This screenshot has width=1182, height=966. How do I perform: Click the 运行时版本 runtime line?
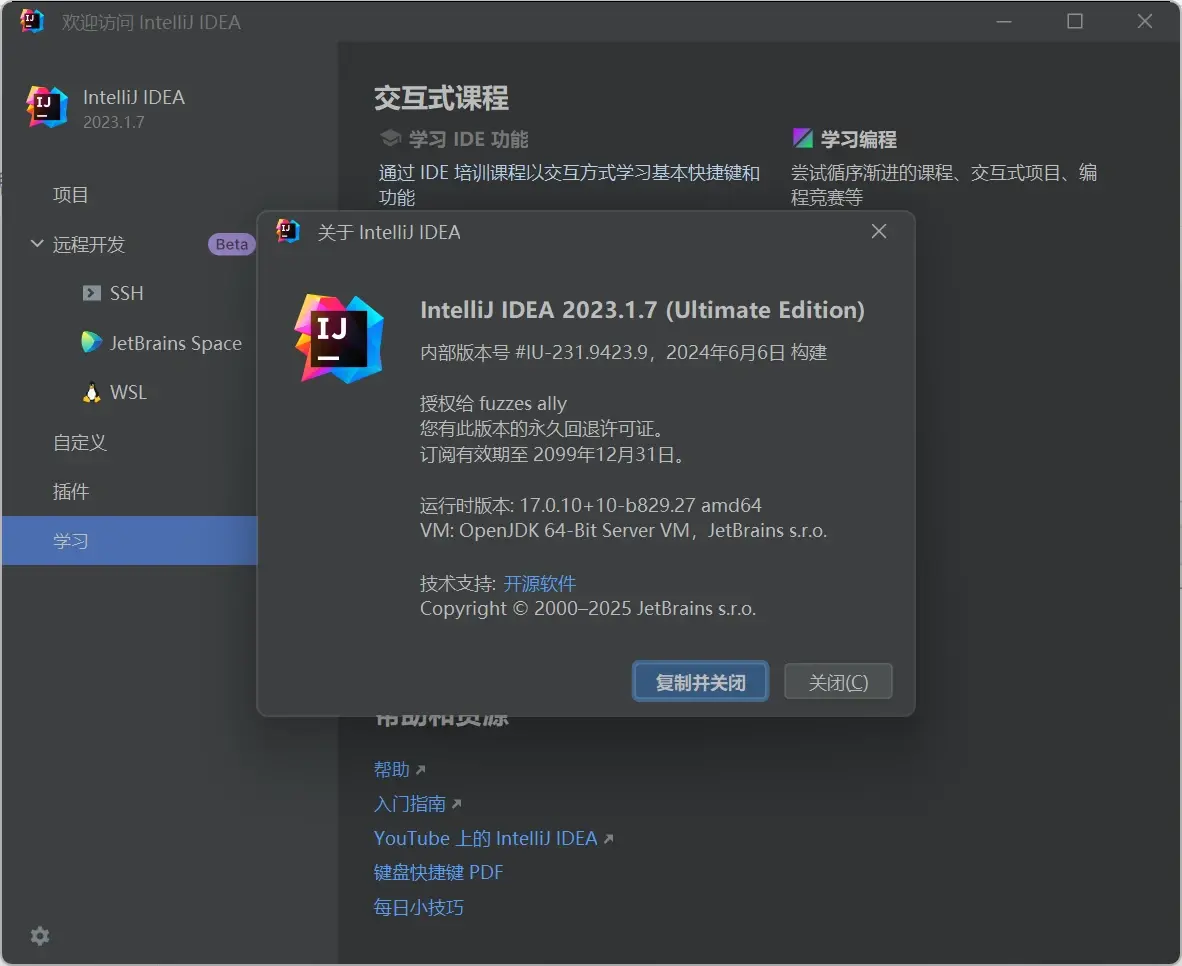pos(590,504)
